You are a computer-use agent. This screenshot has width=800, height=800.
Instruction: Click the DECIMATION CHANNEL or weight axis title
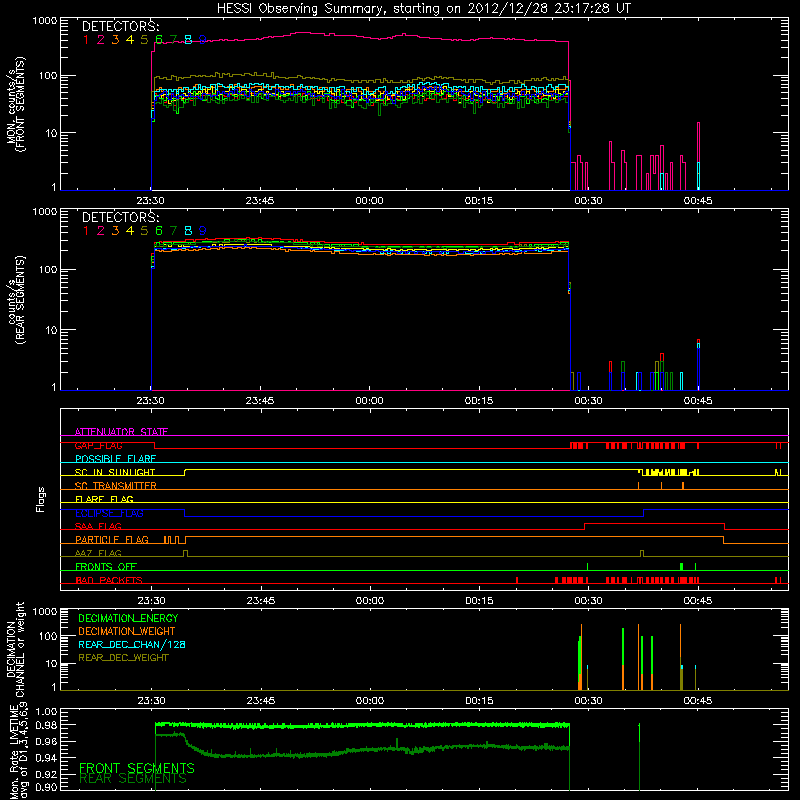click(15, 649)
